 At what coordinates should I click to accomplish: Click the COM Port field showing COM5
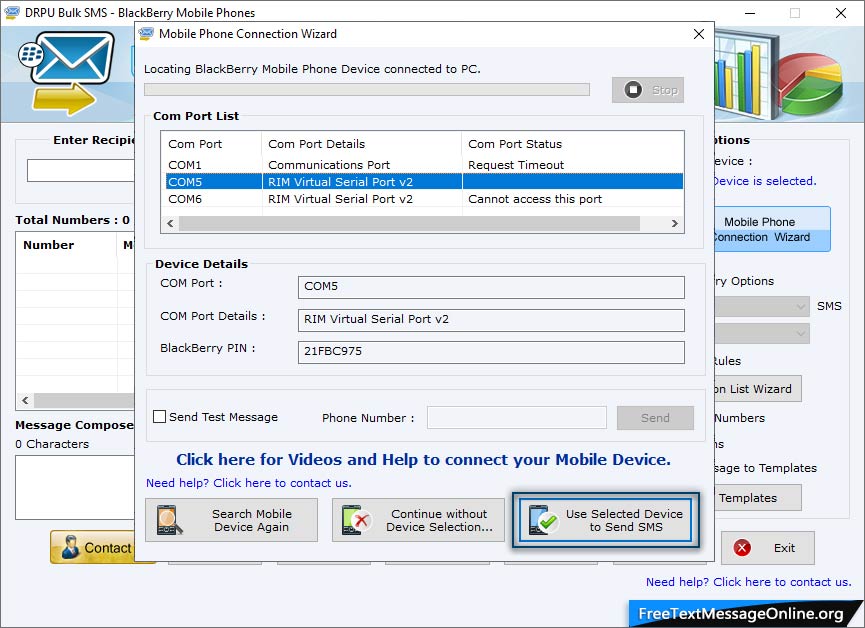pyautogui.click(x=491, y=287)
